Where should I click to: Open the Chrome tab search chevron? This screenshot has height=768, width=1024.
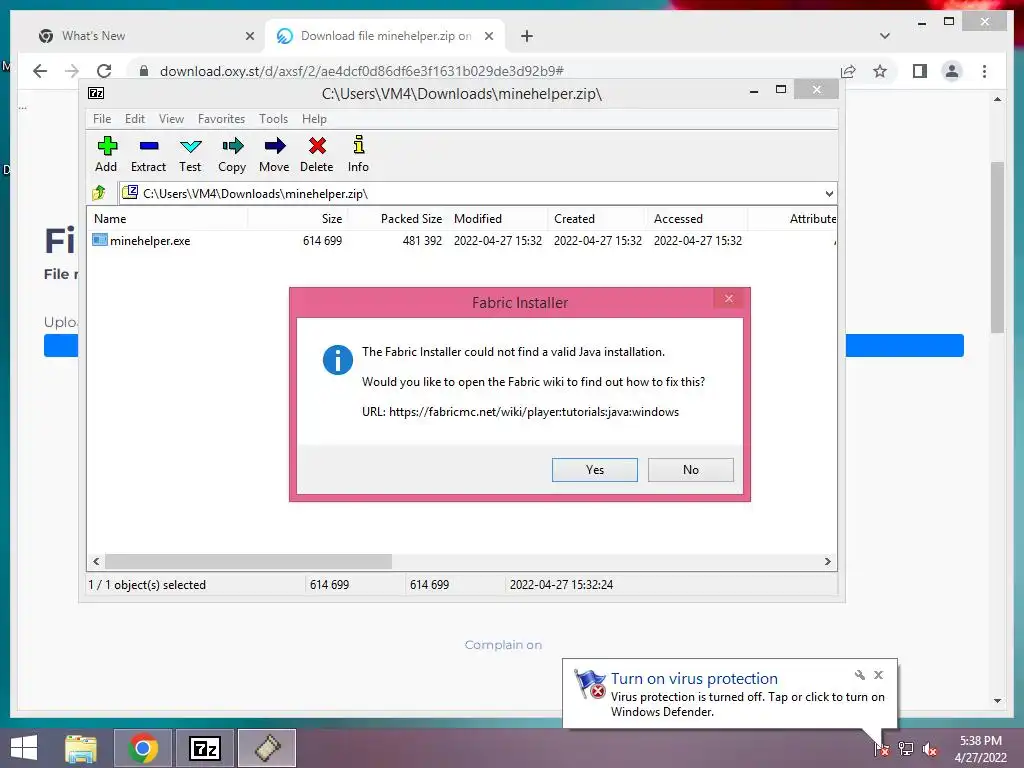(885, 36)
